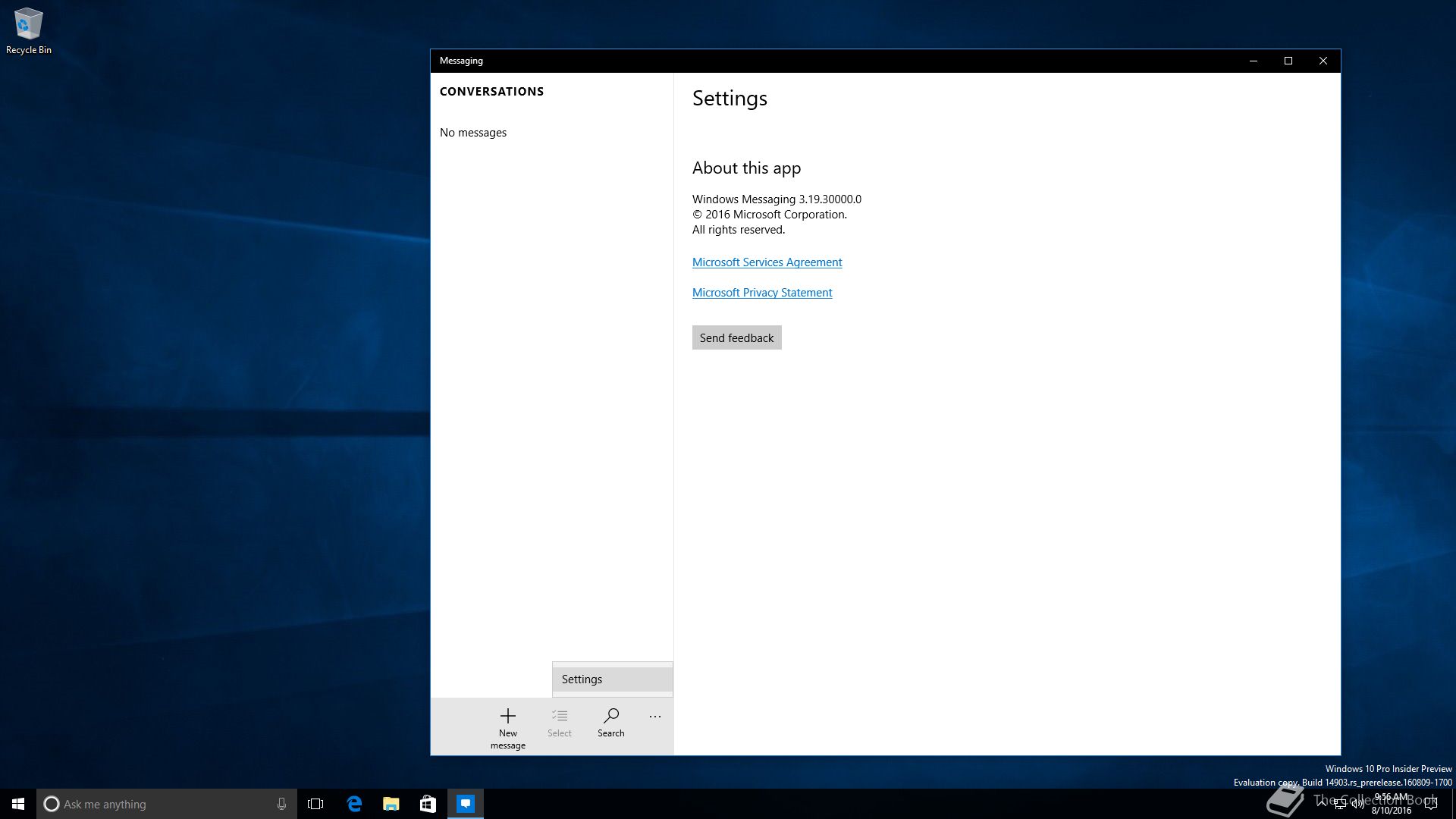Click the Cortana circle icon

51,804
